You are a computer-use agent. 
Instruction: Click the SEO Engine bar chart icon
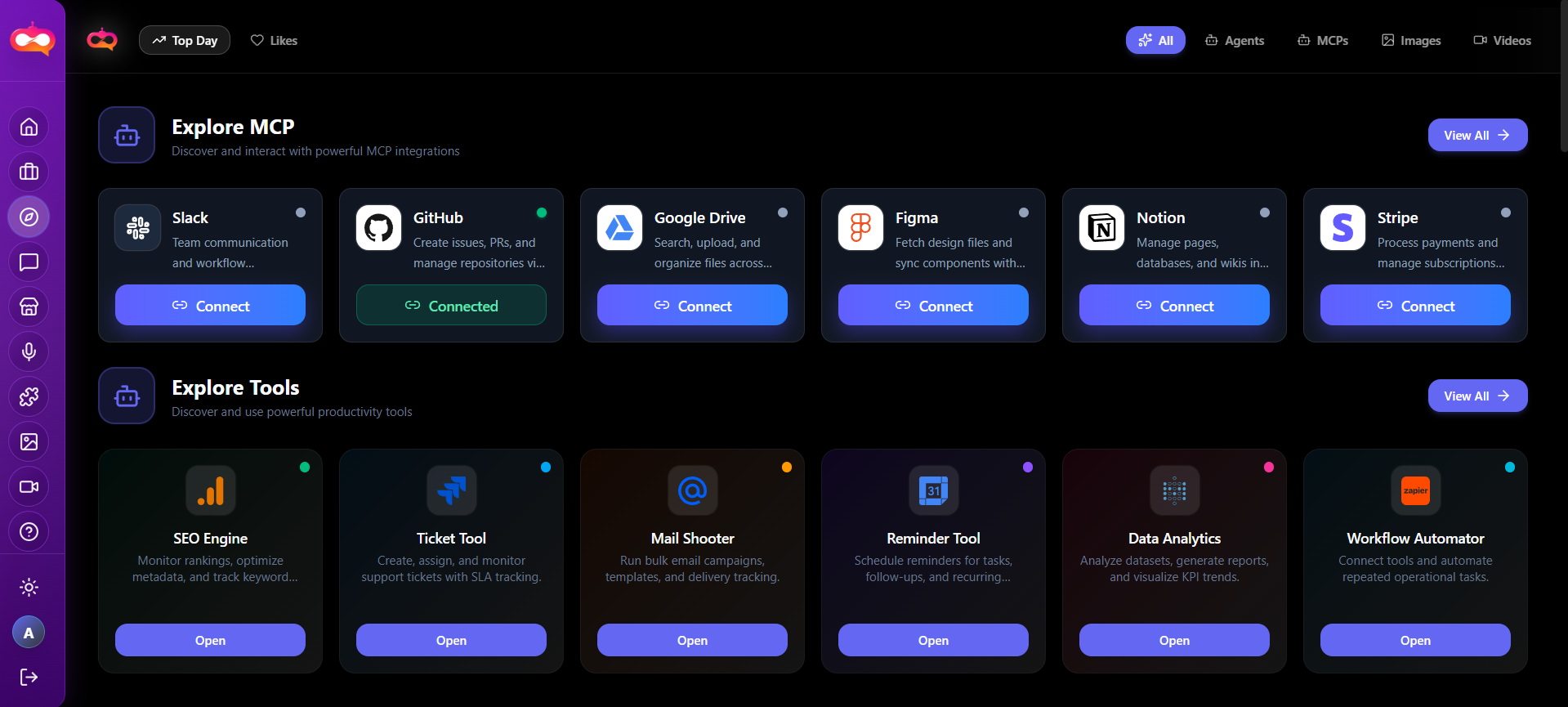210,490
